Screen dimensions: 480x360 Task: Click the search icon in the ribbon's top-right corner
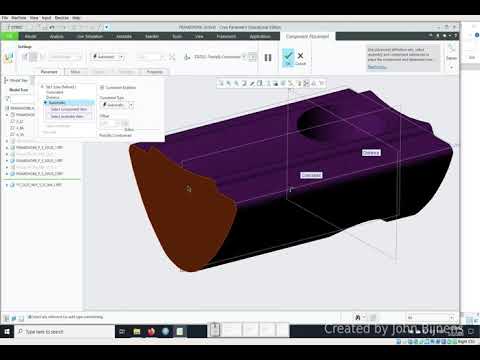(x=438, y=35)
